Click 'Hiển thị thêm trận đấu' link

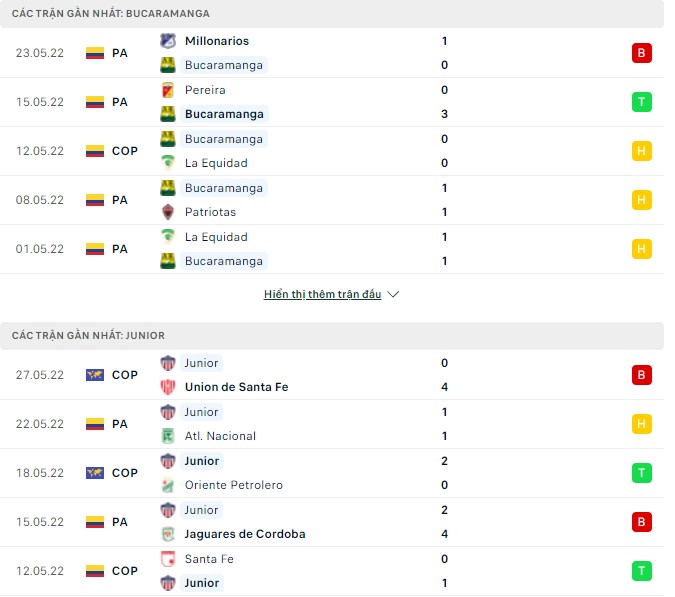[x=323, y=295]
